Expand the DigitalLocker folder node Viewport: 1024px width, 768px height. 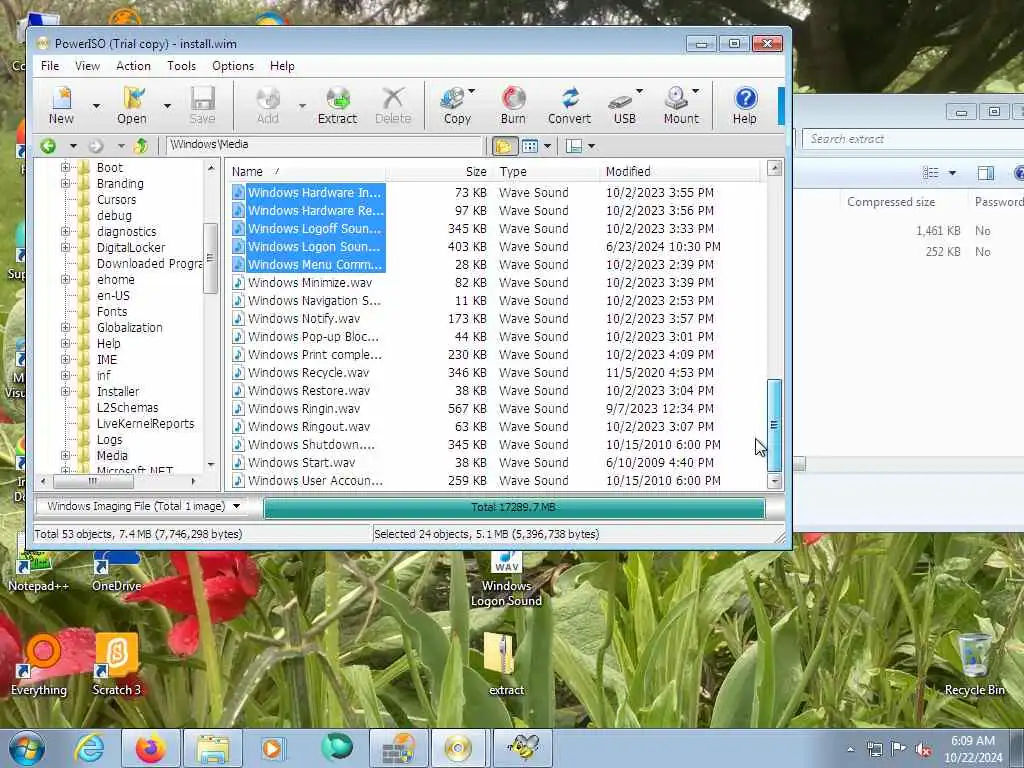(x=65, y=248)
